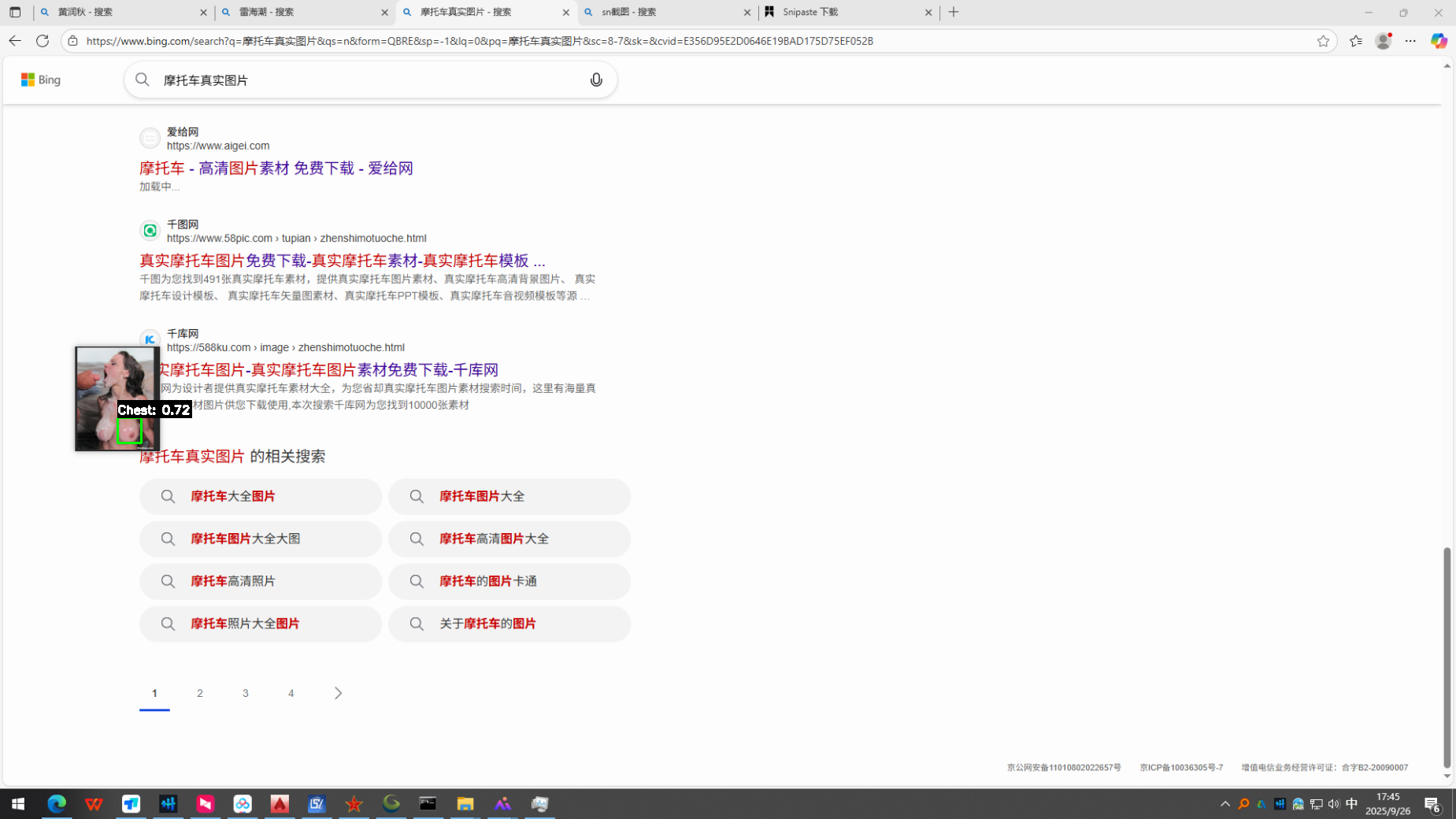Image resolution: width=1456 pixels, height=819 pixels.
Task: Refresh the current Bing page
Action: [43, 41]
